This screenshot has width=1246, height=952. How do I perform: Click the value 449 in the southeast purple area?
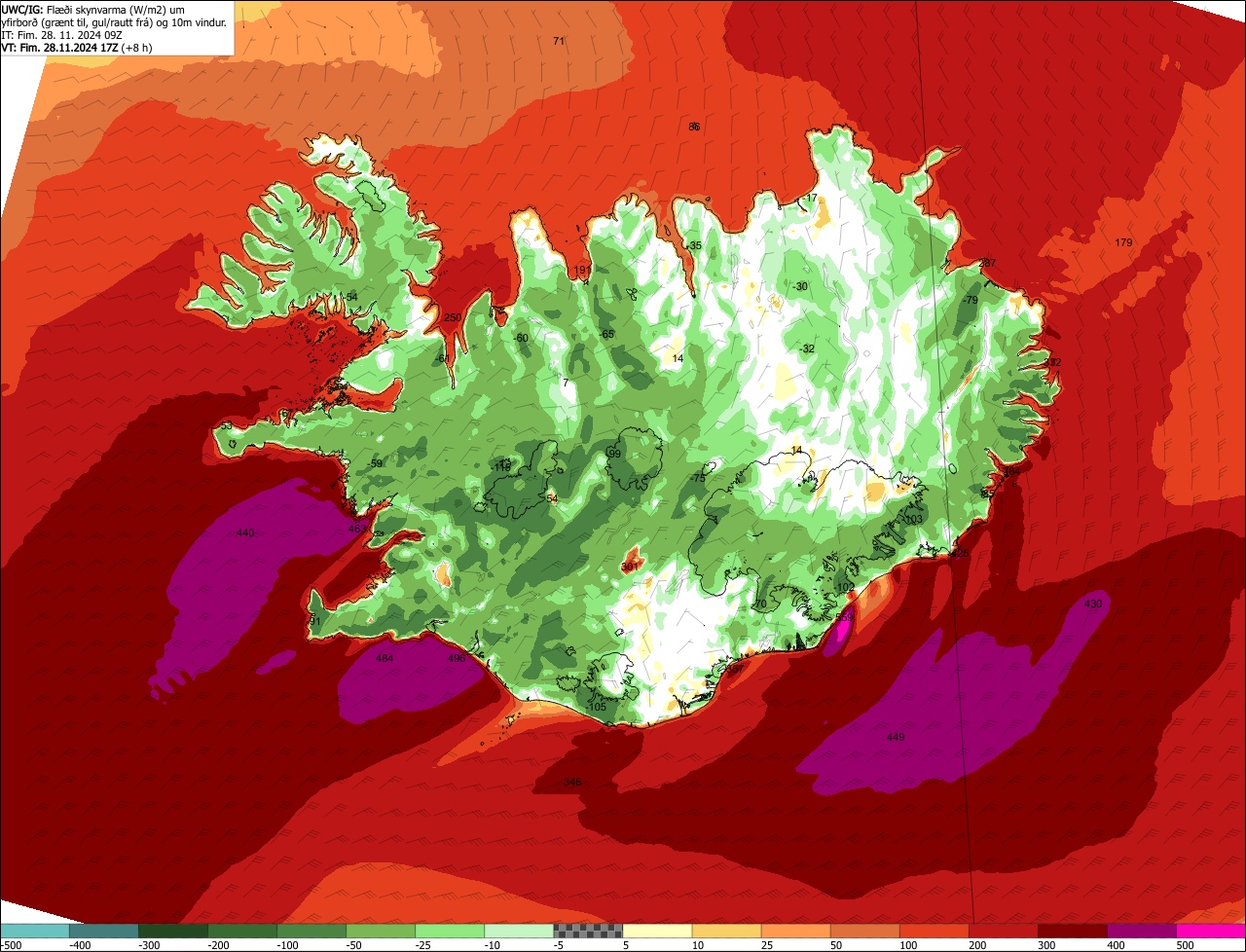(x=896, y=737)
